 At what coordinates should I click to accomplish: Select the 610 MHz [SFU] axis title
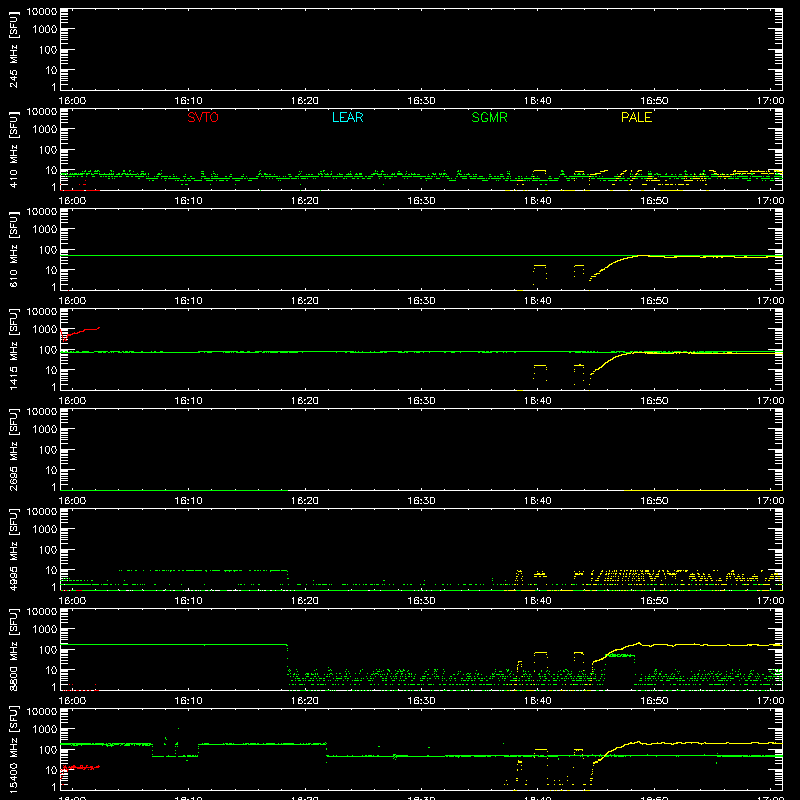click(x=13, y=249)
